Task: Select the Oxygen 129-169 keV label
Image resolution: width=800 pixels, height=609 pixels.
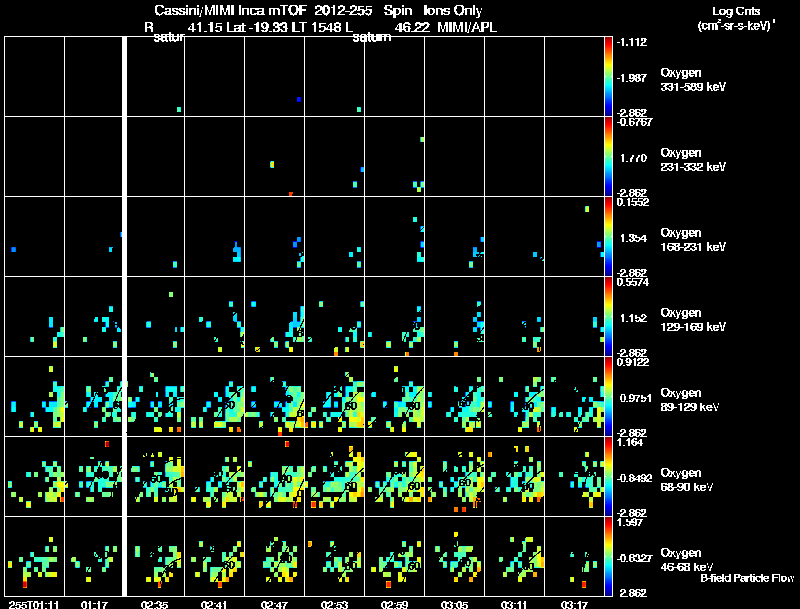Action: [x=693, y=320]
